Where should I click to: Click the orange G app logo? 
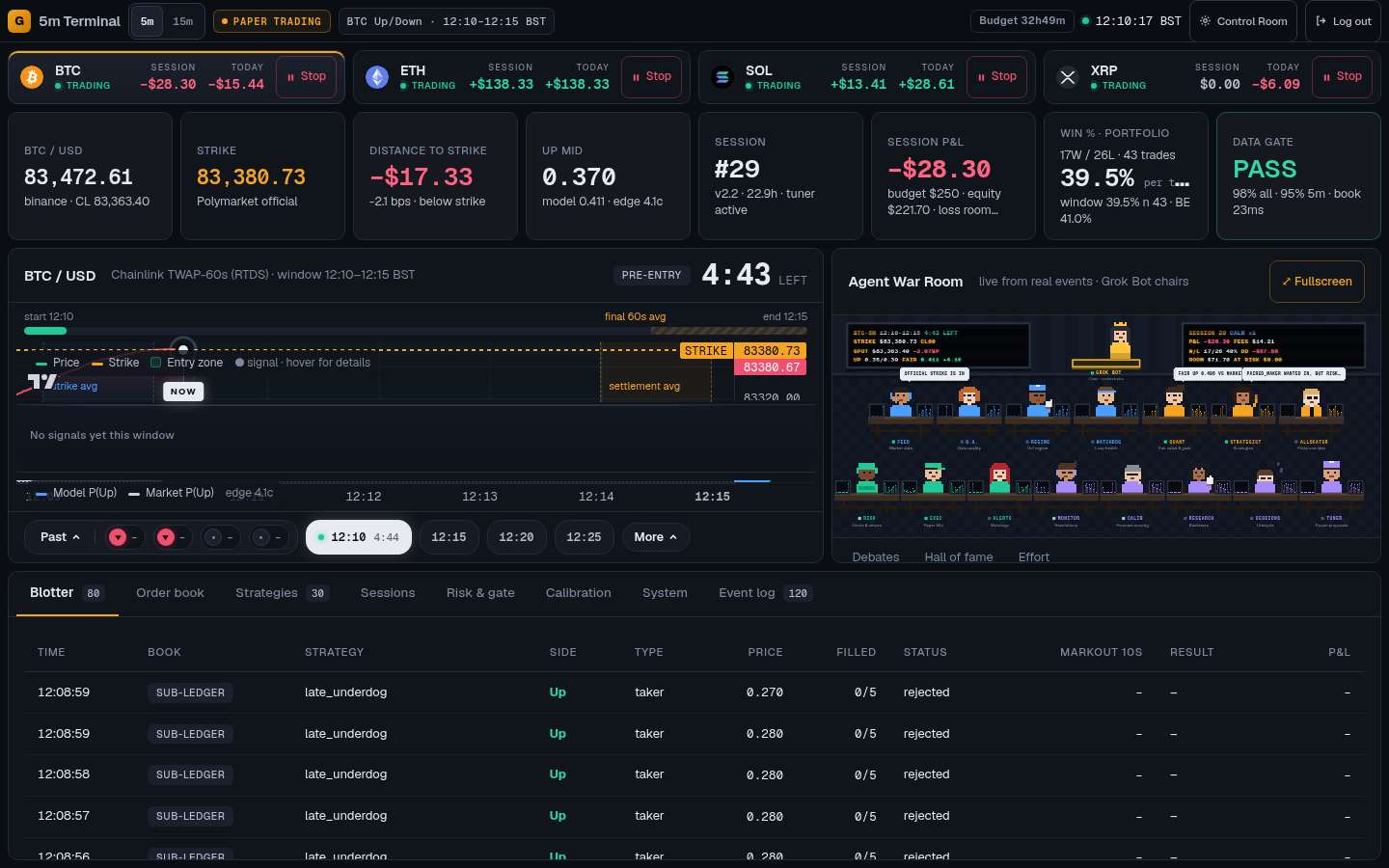[18, 21]
